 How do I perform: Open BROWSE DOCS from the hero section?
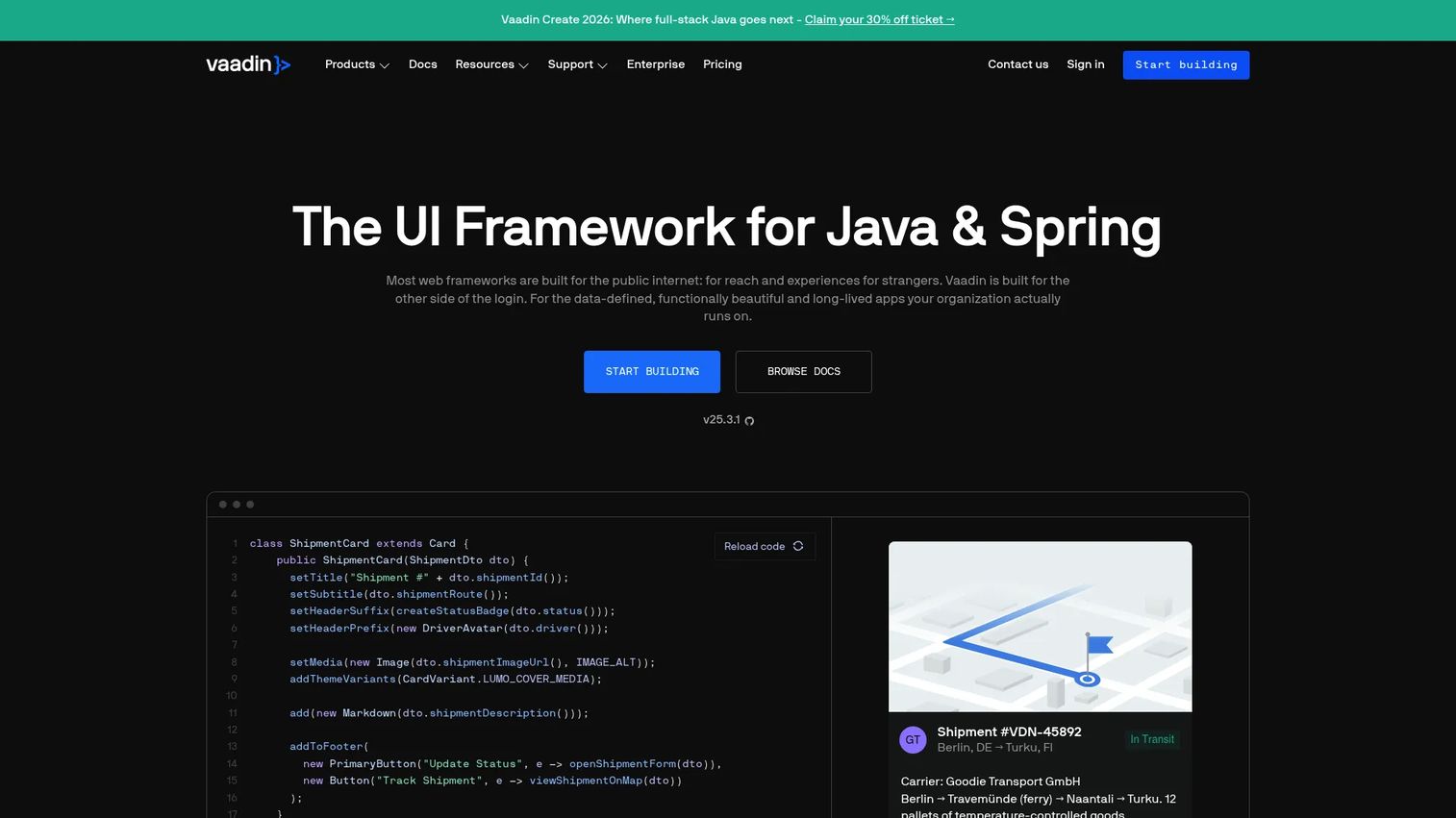(x=804, y=372)
